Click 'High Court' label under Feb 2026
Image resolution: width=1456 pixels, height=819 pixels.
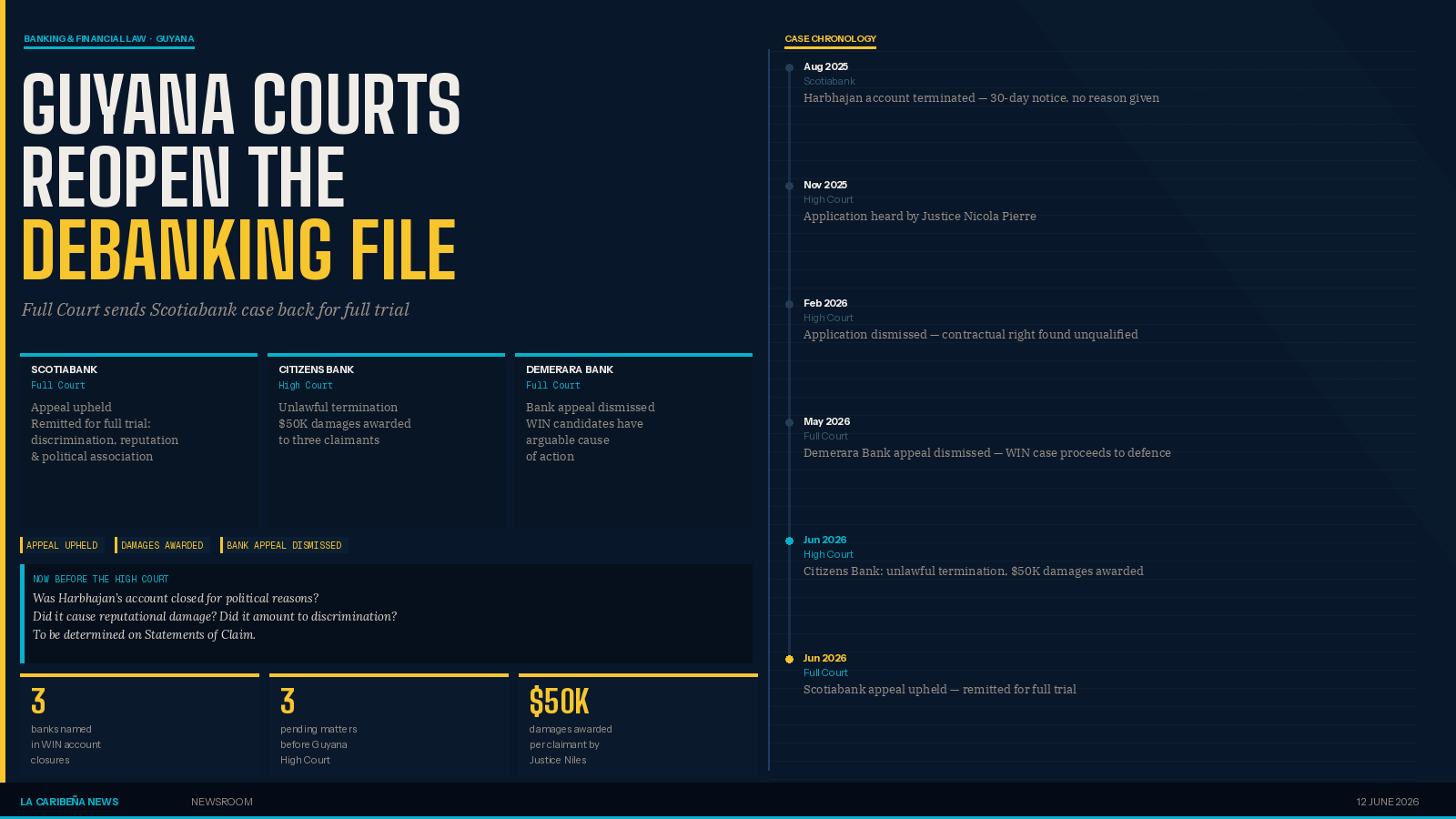(828, 318)
